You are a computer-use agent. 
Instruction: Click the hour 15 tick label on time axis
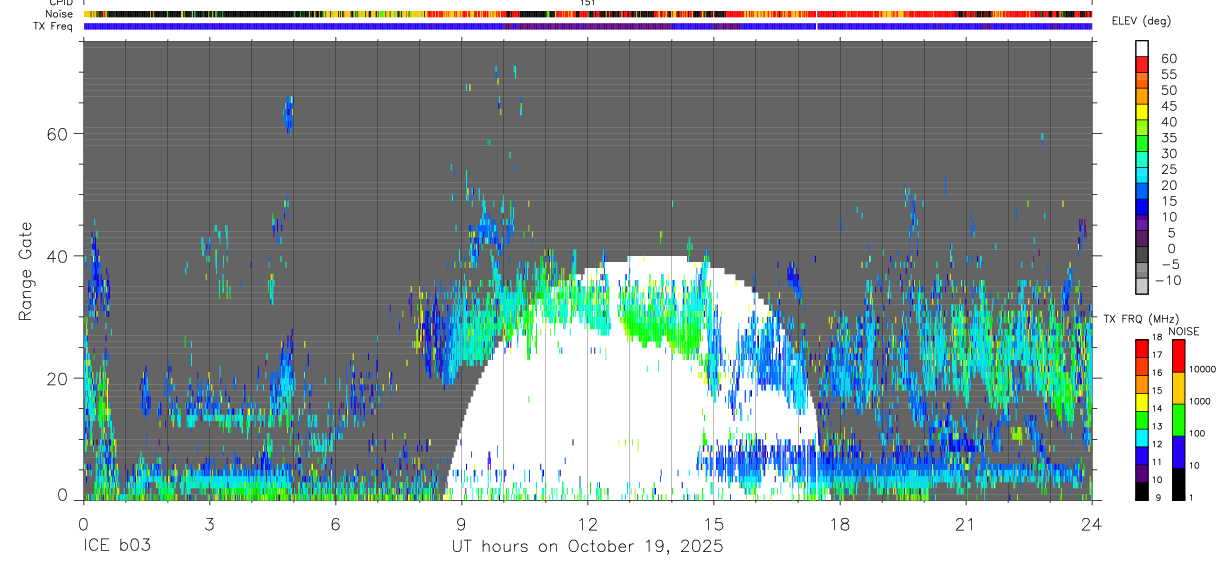point(714,524)
